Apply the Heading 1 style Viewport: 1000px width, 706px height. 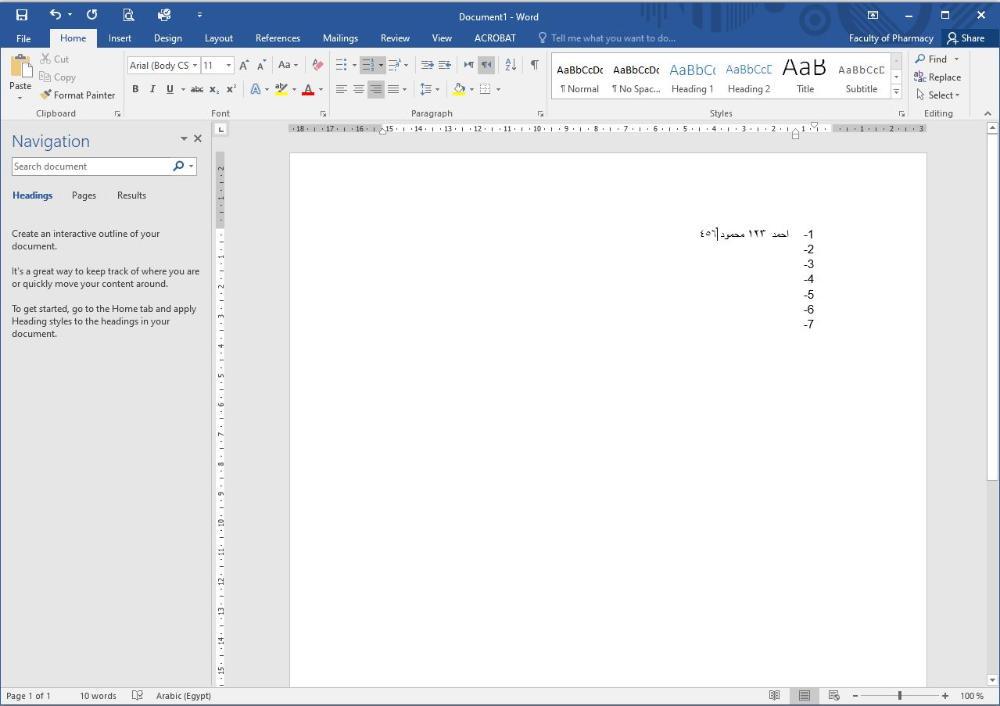coord(692,77)
